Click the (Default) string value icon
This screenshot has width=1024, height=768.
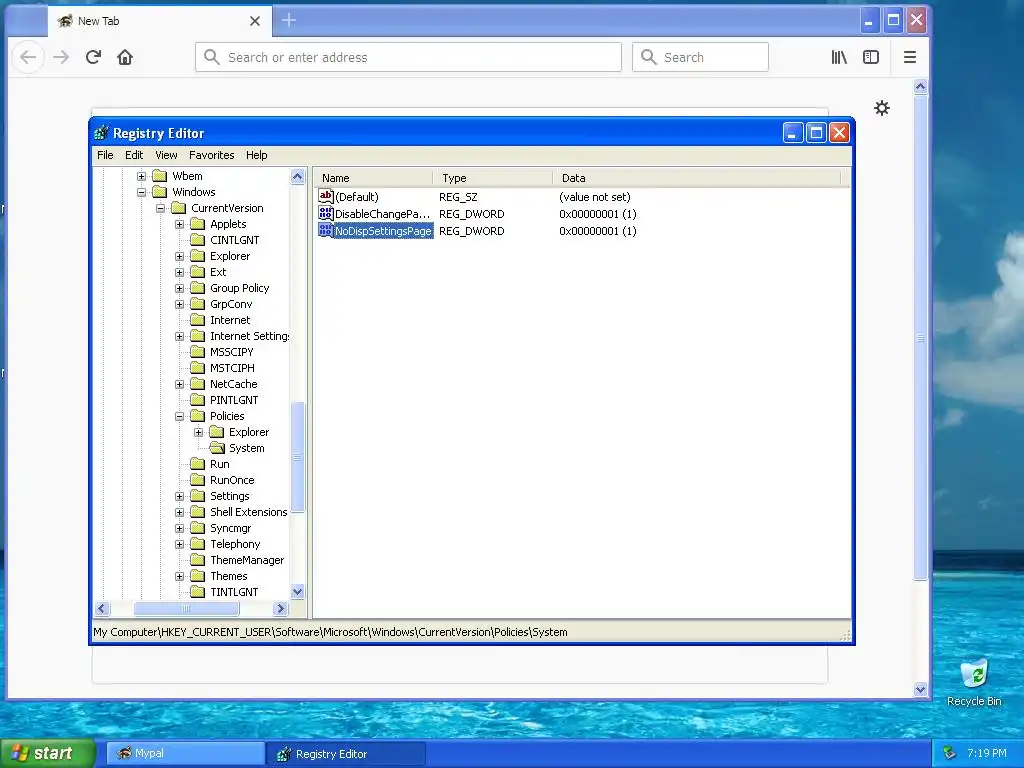coord(325,196)
